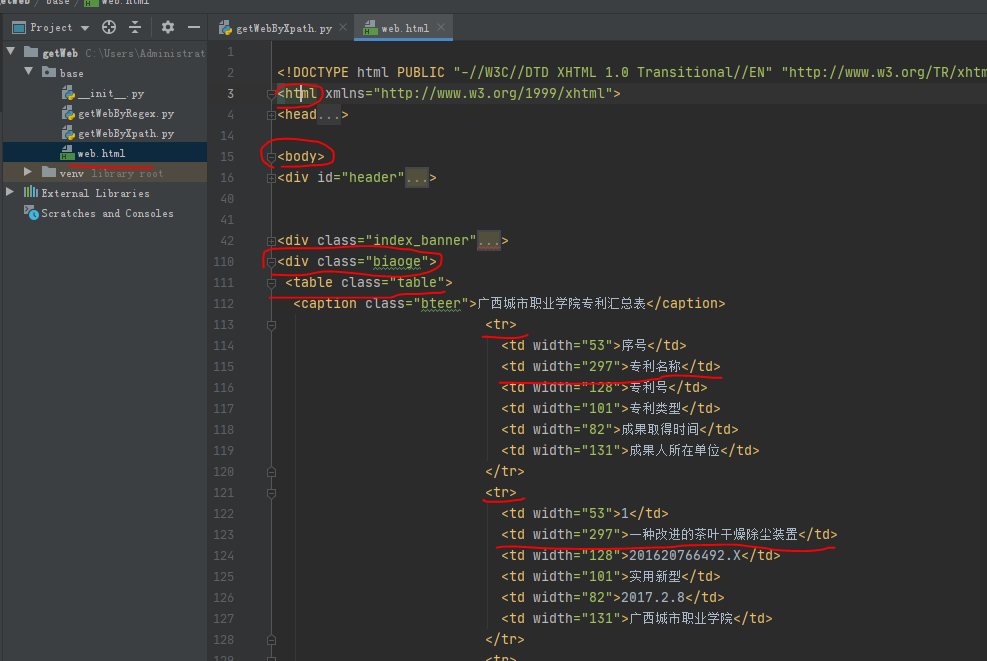Close the getWebByXpath.py editor tab
The width and height of the screenshot is (987, 661).
343,28
